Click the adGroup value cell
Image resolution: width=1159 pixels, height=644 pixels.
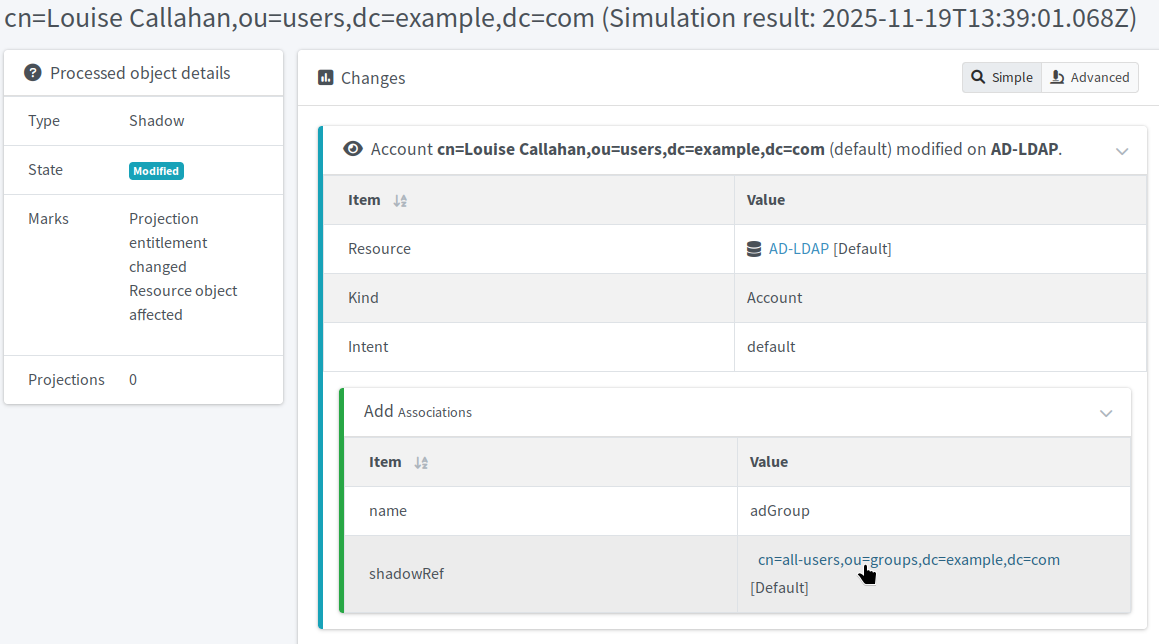(x=780, y=510)
